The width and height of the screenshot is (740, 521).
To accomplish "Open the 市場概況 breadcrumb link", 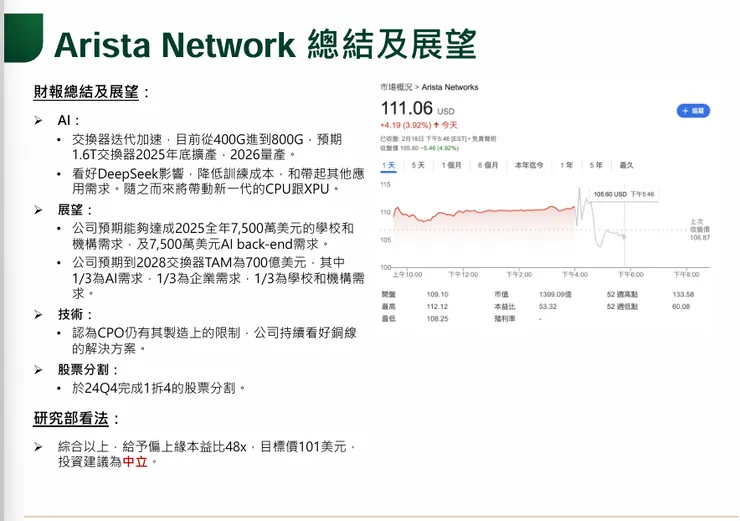I will point(396,87).
